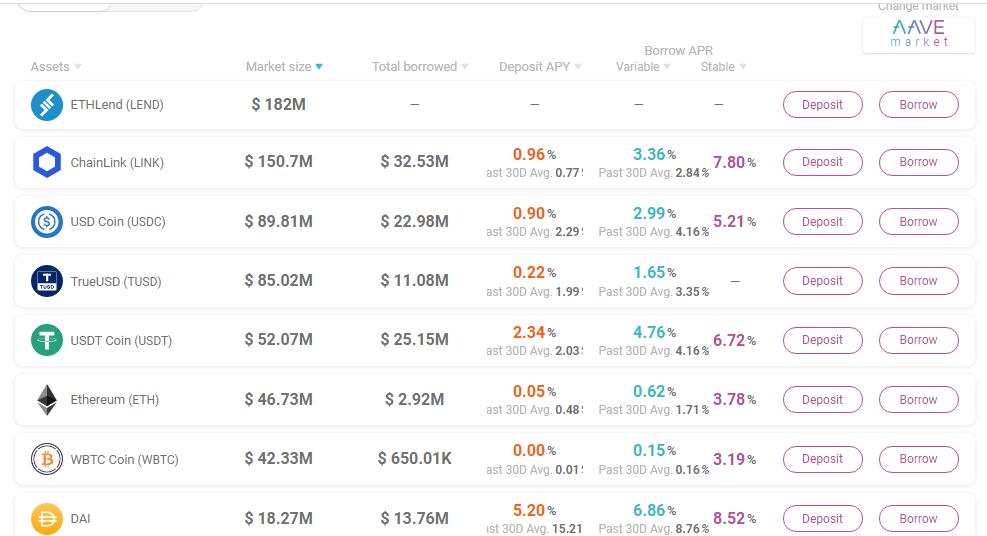Click the 5.20% deposit APY for DAI
987x536 pixels.
pyautogui.click(x=534, y=510)
